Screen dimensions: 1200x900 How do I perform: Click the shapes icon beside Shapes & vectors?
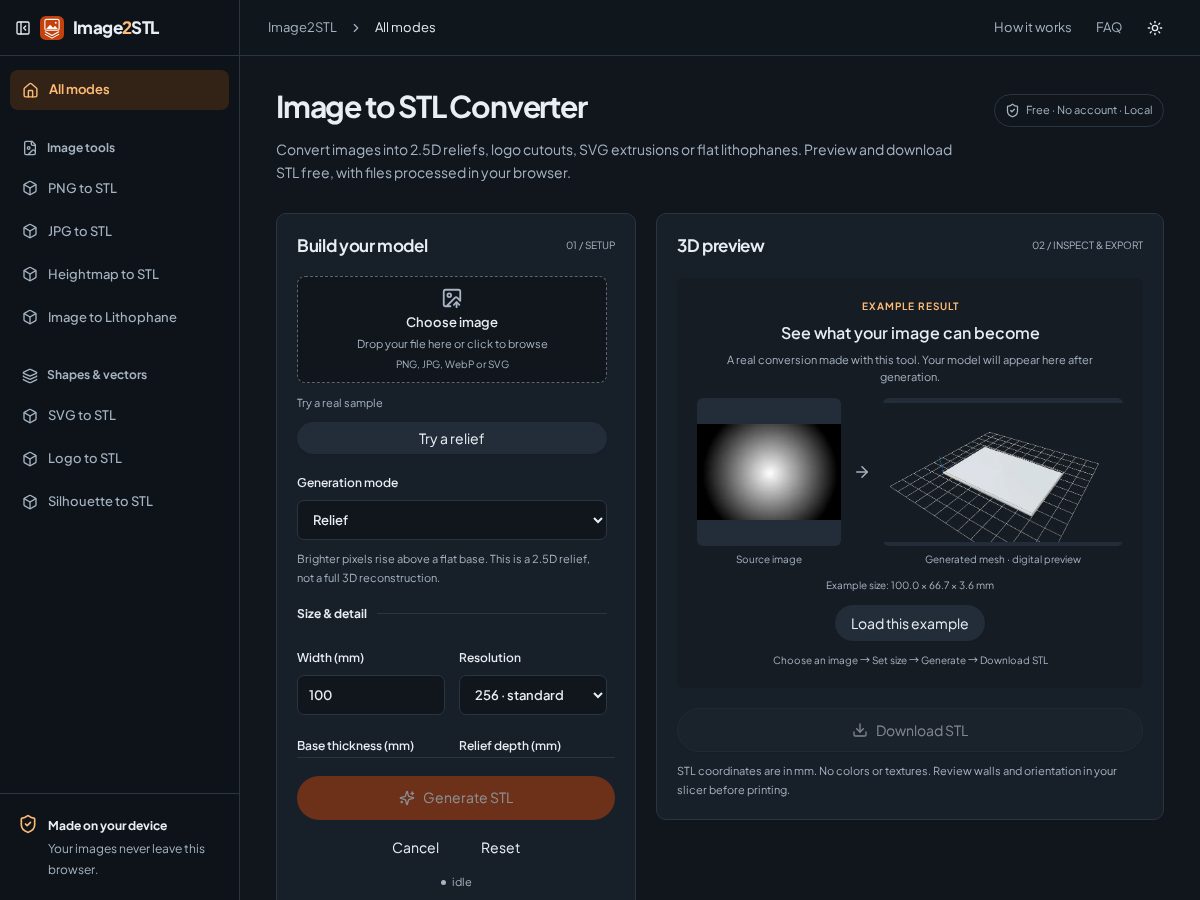pos(30,375)
